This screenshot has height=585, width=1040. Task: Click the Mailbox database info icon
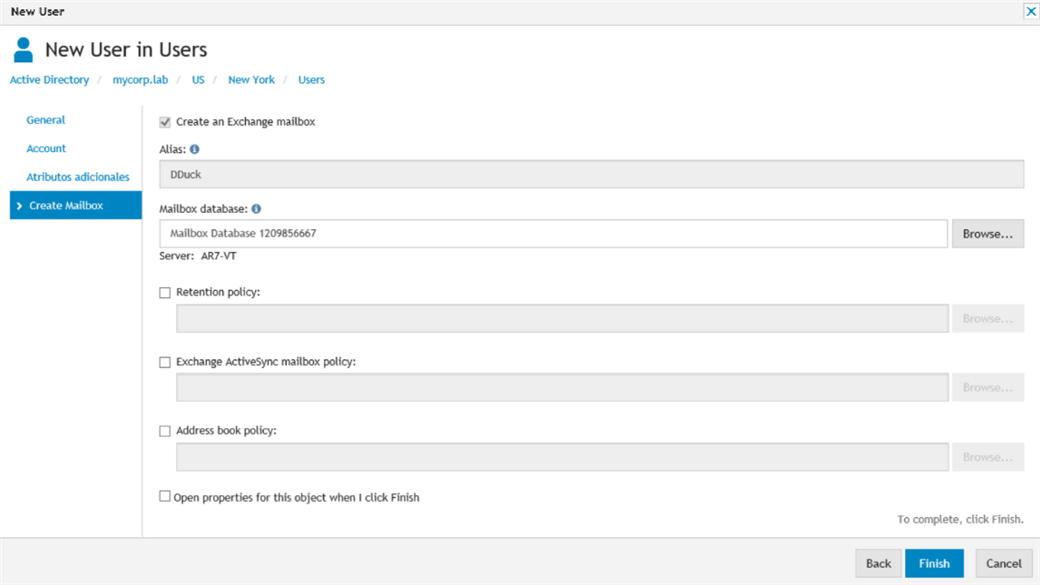pos(256,209)
